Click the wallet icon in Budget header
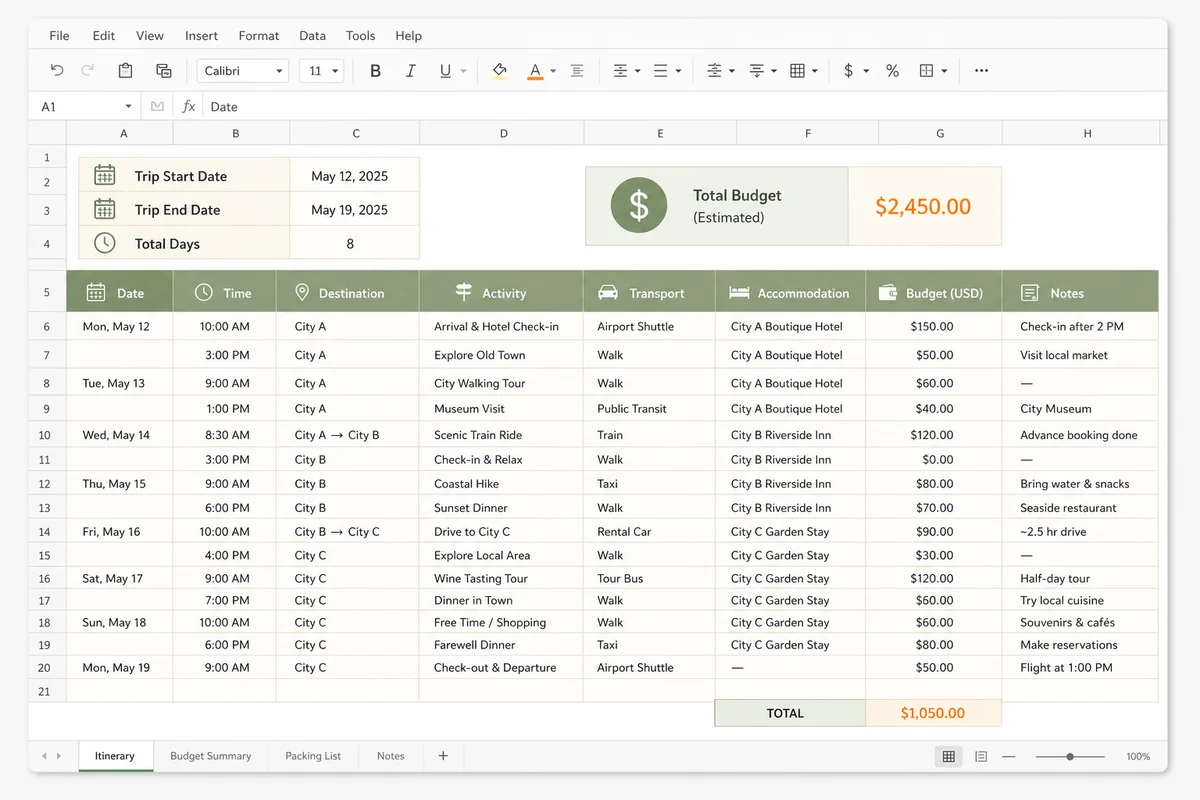 (x=887, y=293)
